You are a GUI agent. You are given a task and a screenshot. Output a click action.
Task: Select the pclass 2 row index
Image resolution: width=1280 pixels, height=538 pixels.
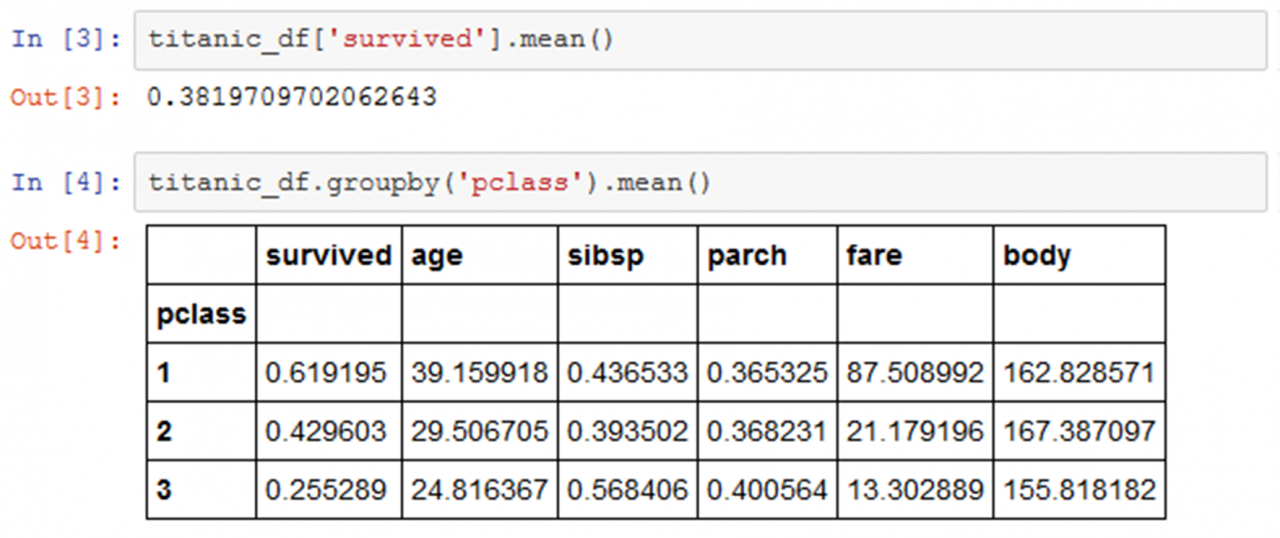(x=164, y=432)
